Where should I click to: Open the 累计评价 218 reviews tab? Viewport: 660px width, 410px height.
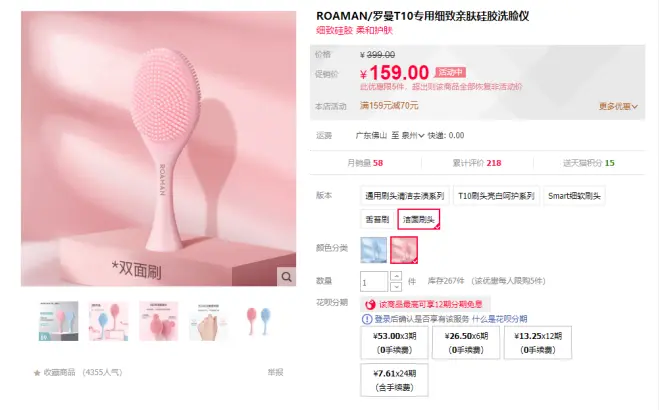tap(477, 163)
